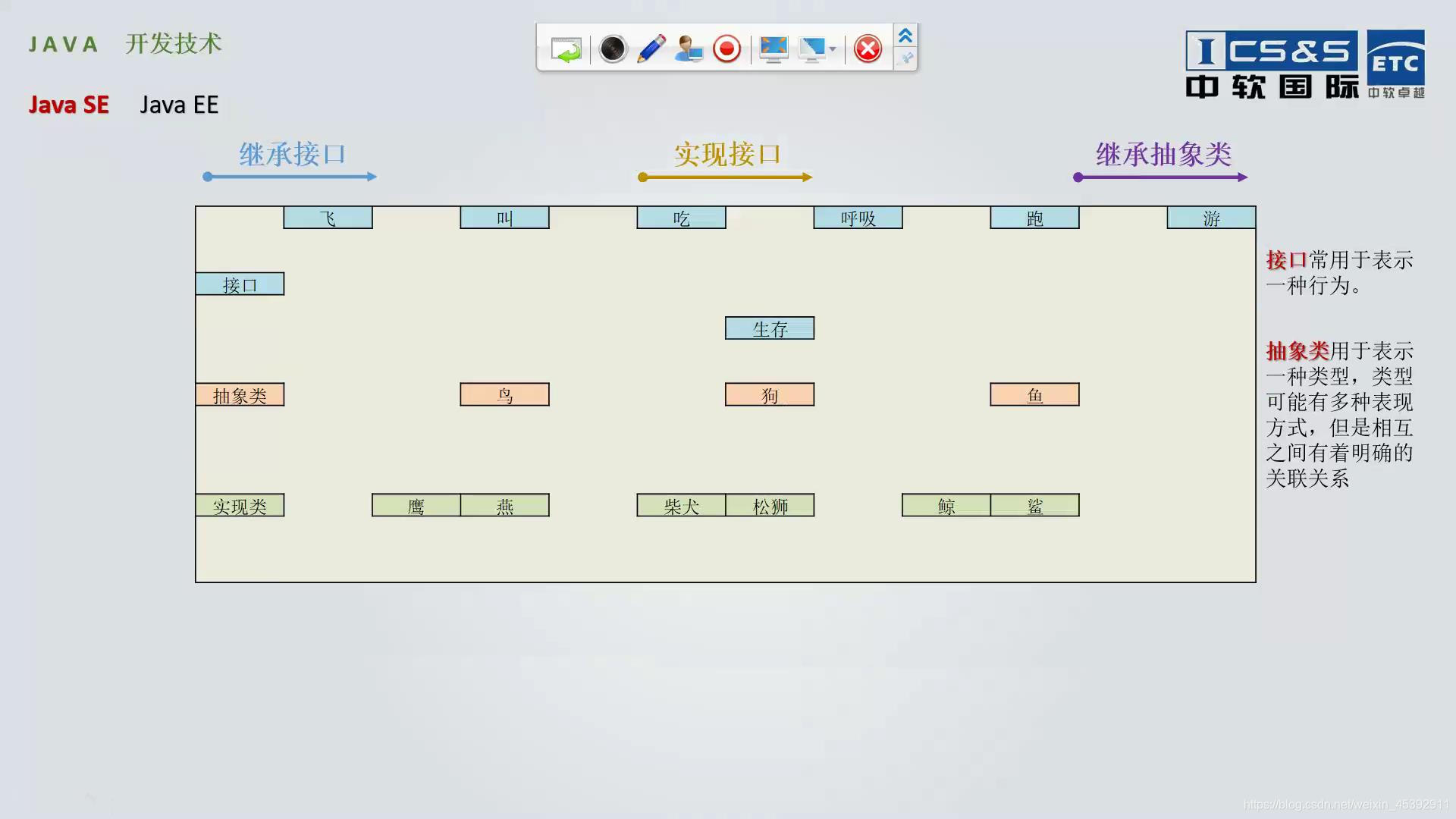Click the 继承接口 legend label
1456x819 pixels.
(292, 155)
